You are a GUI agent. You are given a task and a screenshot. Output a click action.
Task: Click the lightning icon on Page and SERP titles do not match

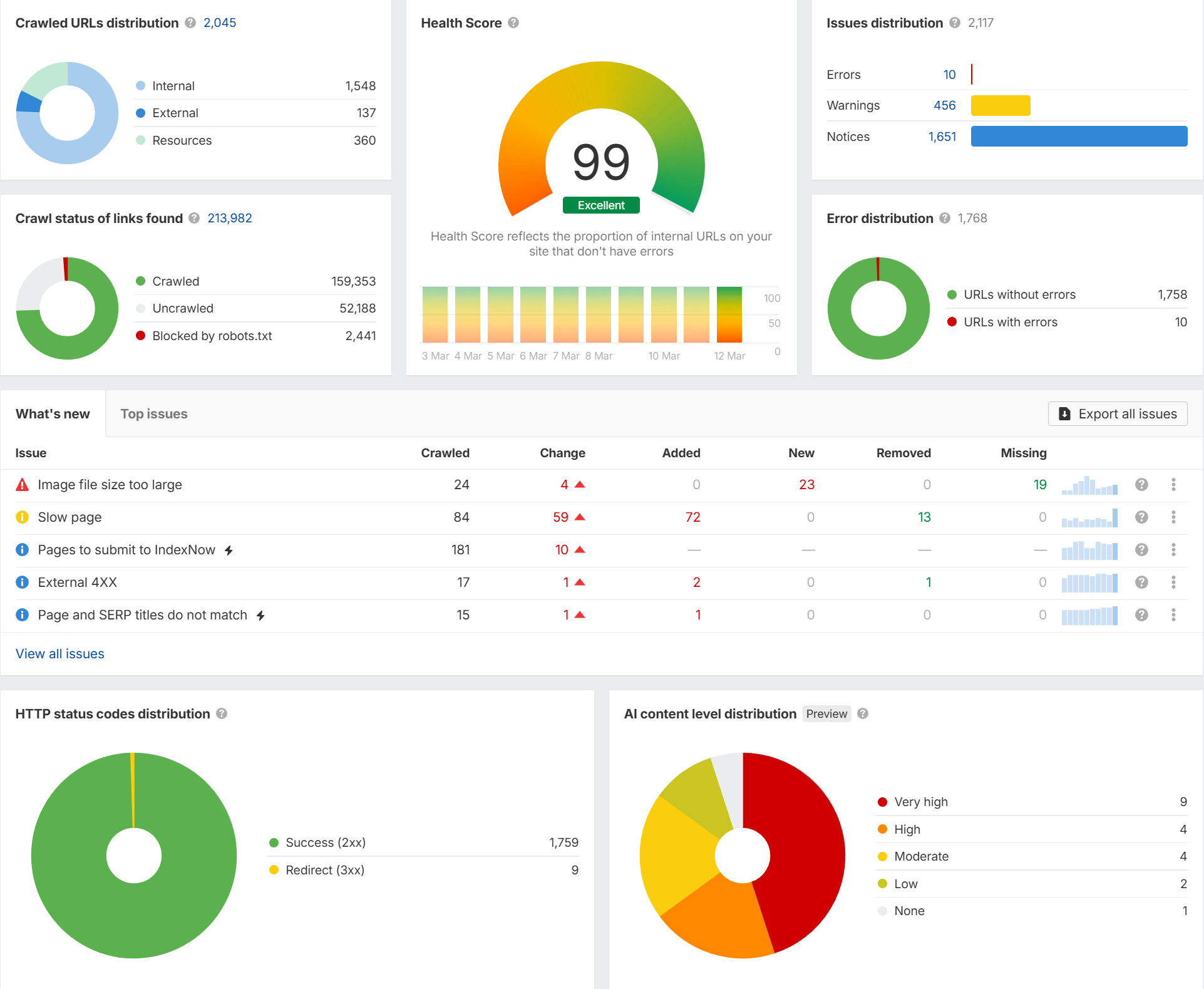point(260,615)
